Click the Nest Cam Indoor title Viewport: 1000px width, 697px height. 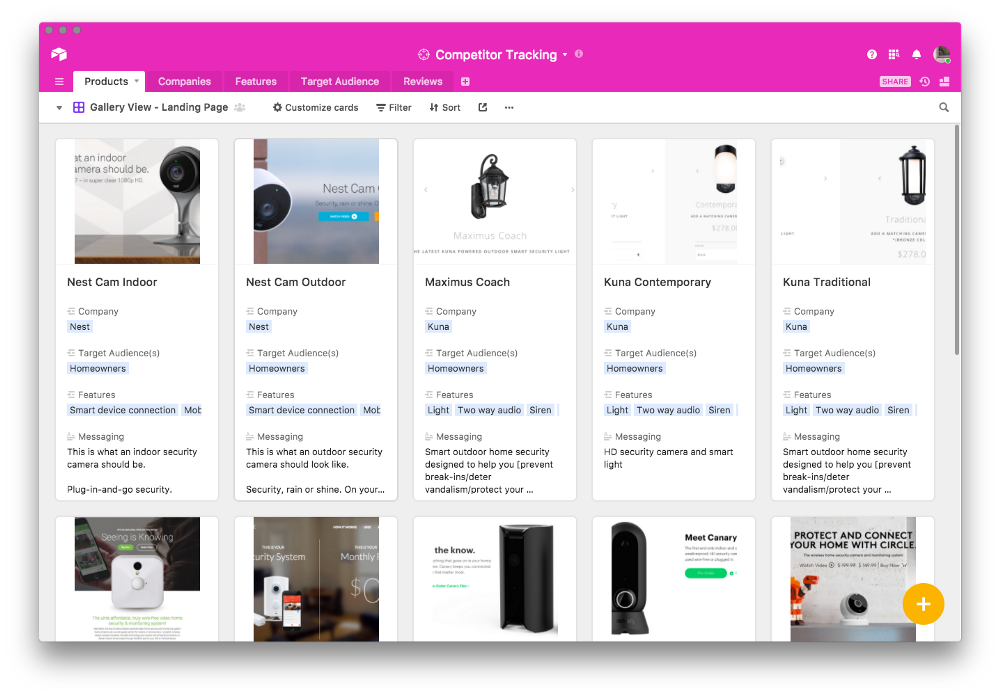click(112, 282)
